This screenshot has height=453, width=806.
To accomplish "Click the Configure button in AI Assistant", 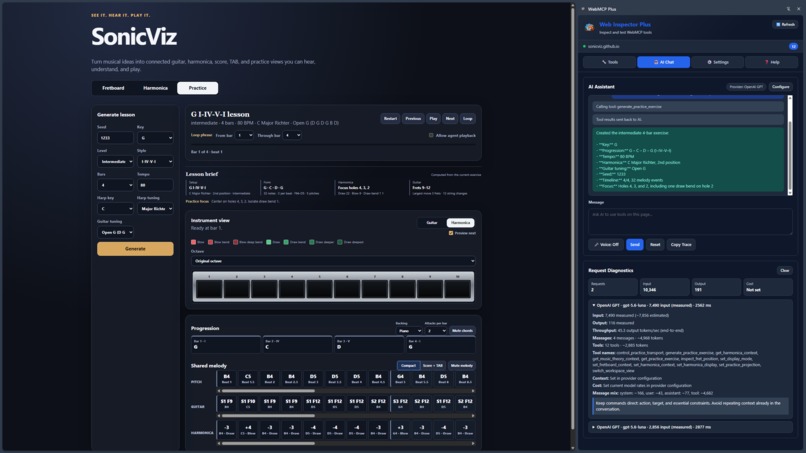I will [780, 87].
